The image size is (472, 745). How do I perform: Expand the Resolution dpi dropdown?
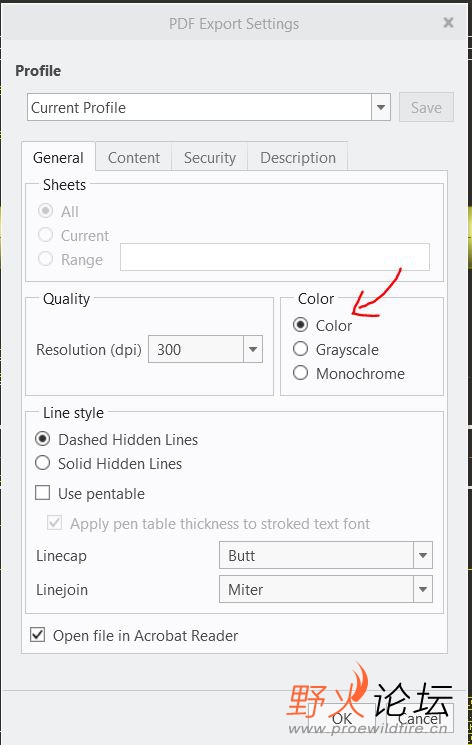tap(253, 349)
